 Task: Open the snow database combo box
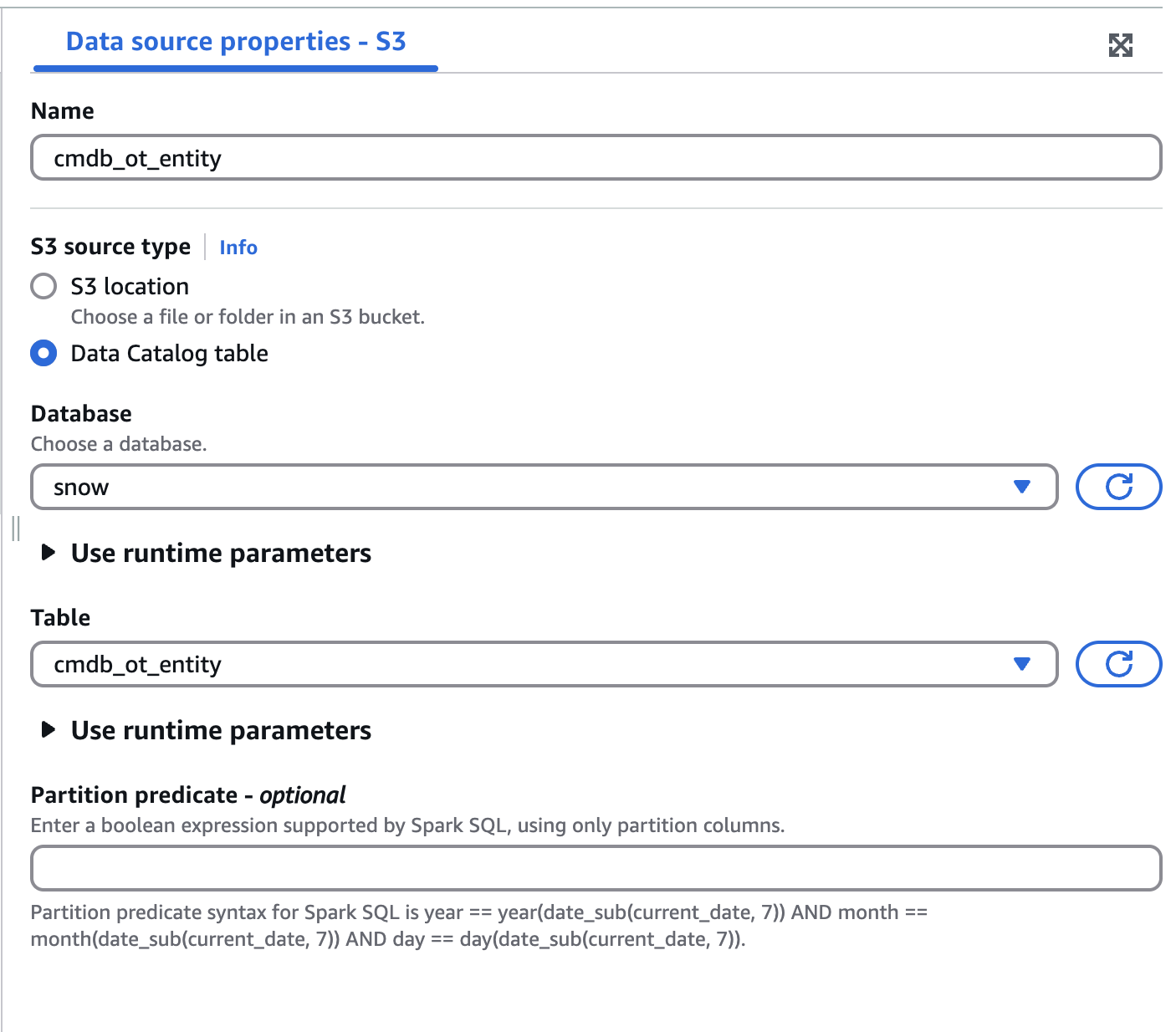coord(544,487)
